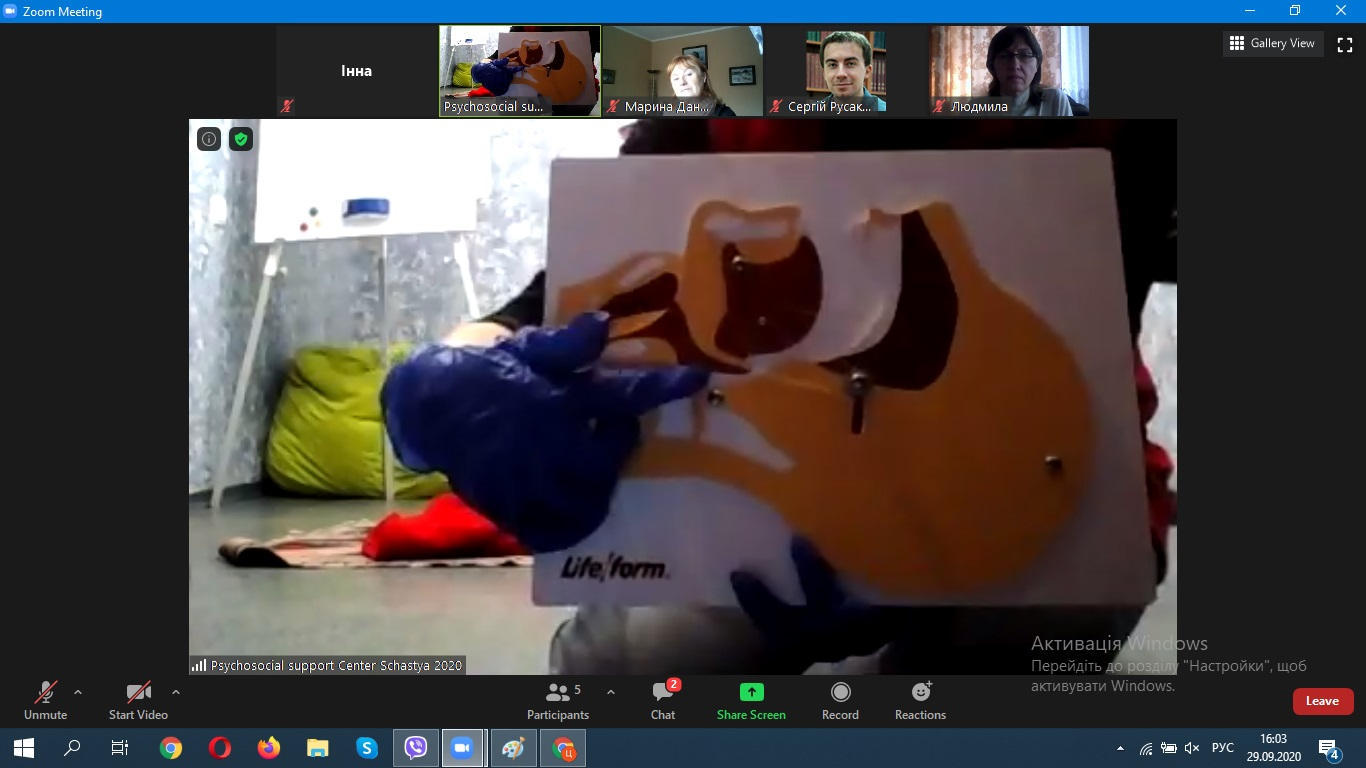Open the Paint app on the taskbar

513,748
